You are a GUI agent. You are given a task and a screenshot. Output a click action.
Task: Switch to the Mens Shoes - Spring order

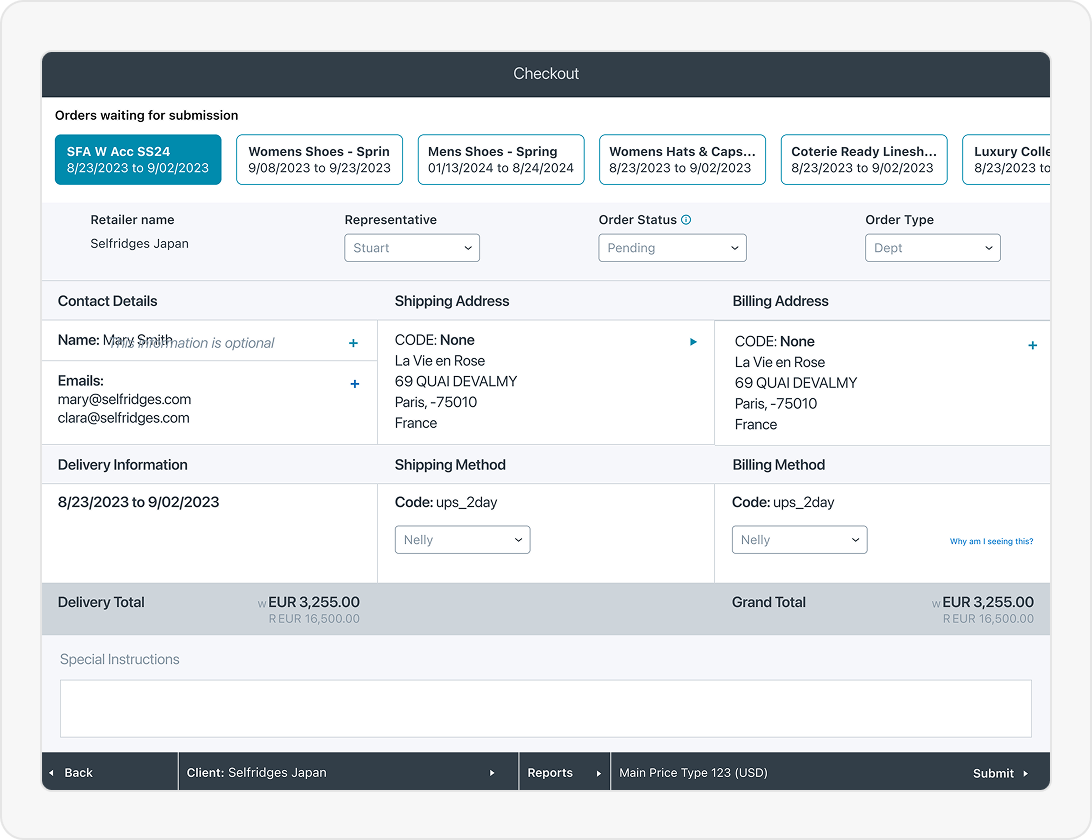point(501,160)
